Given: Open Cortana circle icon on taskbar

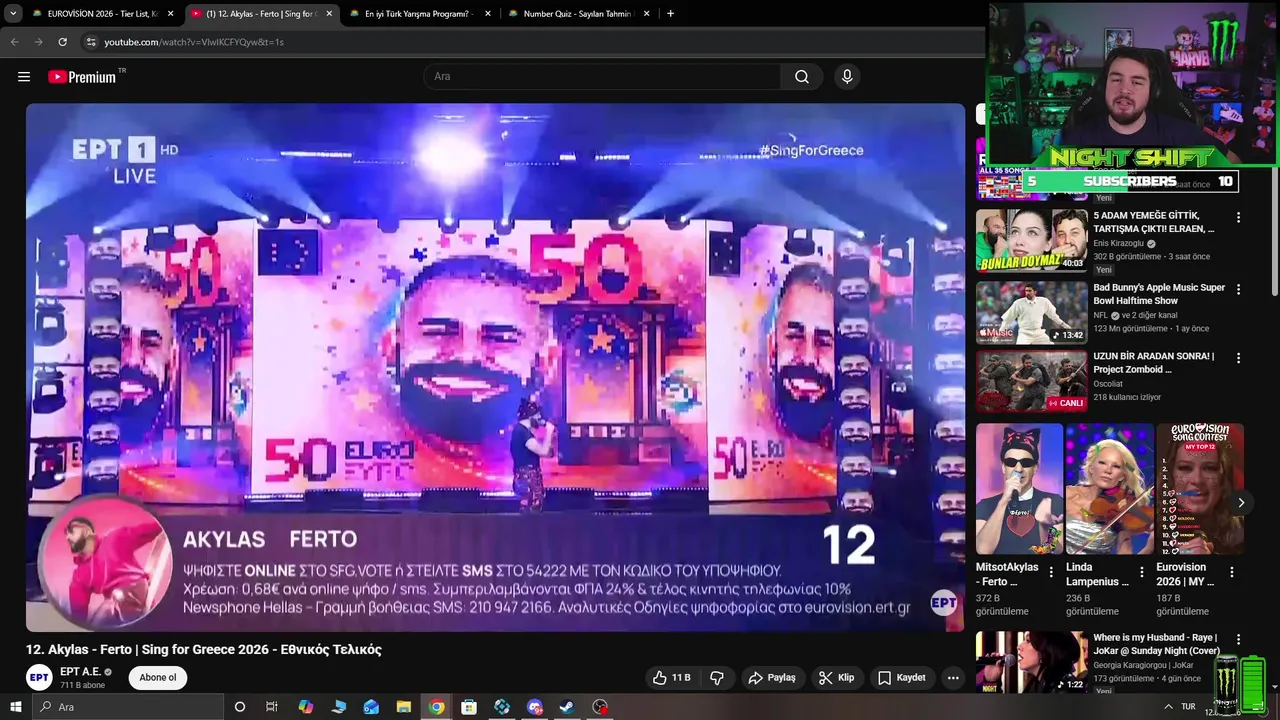Looking at the screenshot, I should [x=239, y=707].
